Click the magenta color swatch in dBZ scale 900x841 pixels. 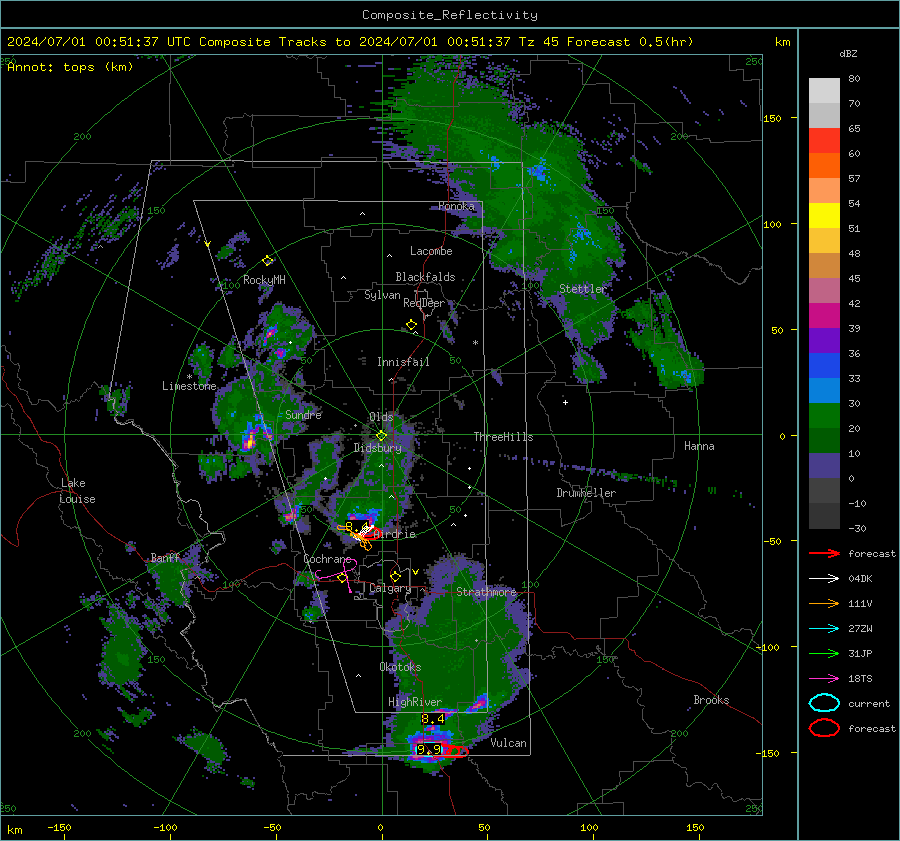pos(824,315)
